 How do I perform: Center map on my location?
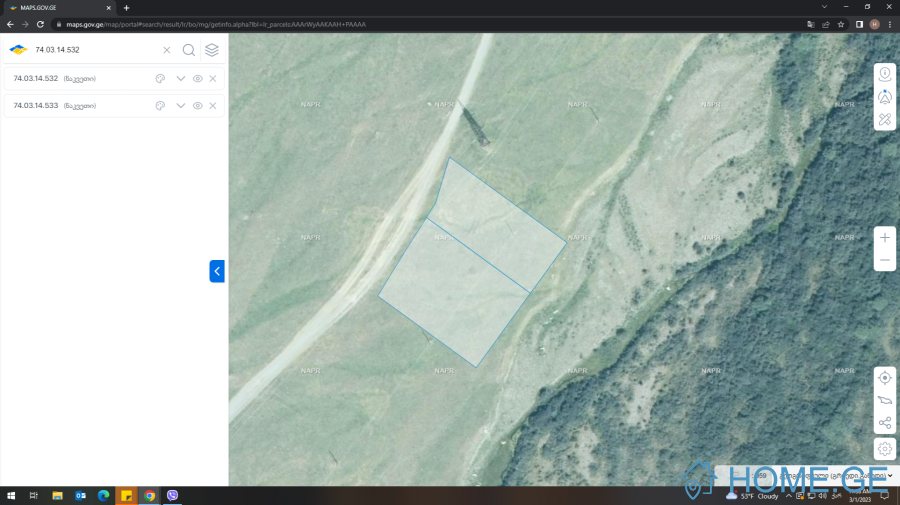click(x=885, y=377)
